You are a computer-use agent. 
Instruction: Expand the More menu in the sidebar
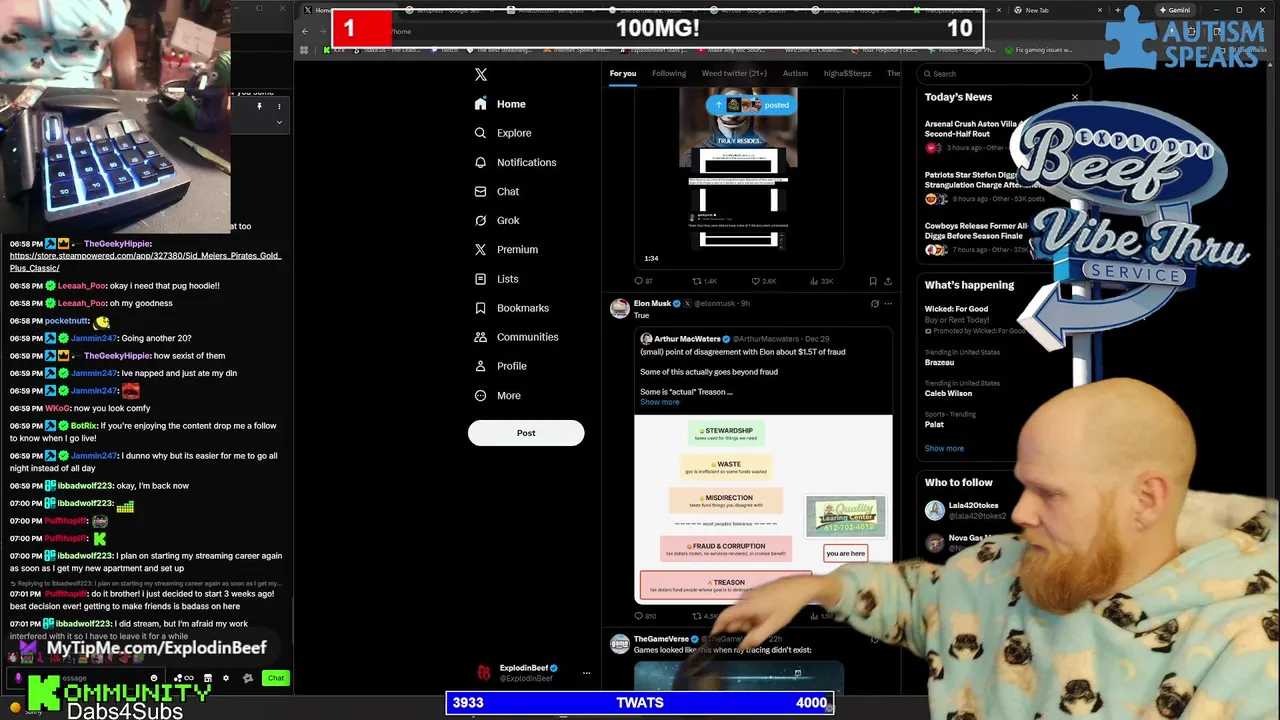(498, 395)
